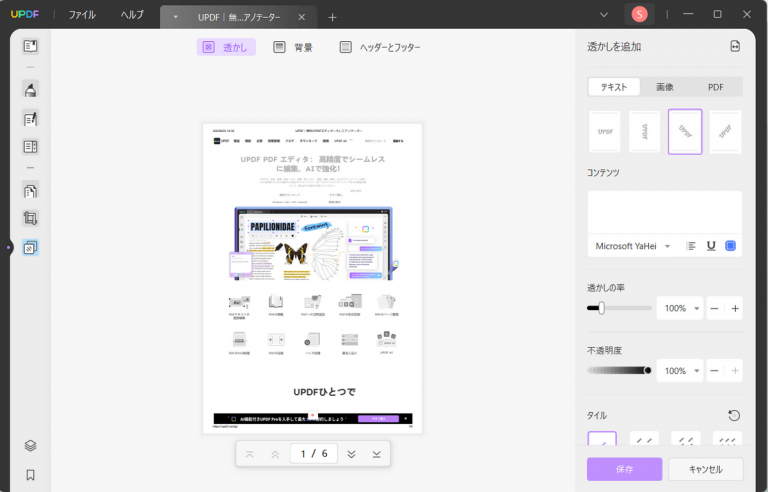
Task: Select the Page tools watermark icon in sidebar
Action: click(30, 248)
